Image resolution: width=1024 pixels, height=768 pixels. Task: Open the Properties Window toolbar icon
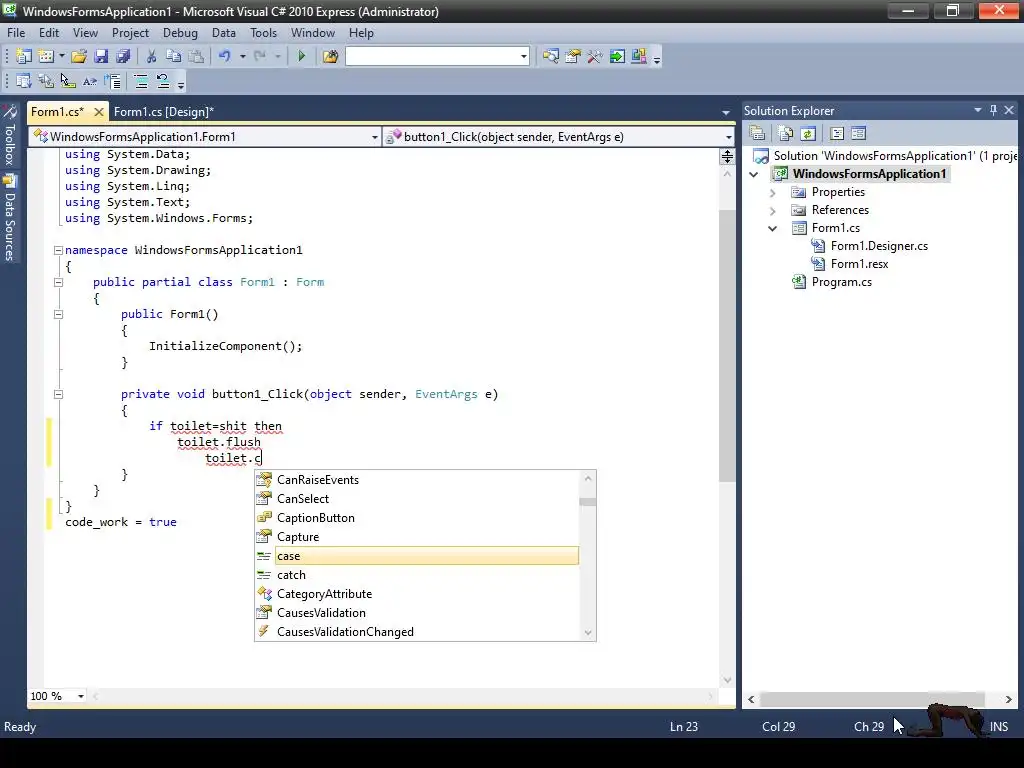[x=573, y=57]
